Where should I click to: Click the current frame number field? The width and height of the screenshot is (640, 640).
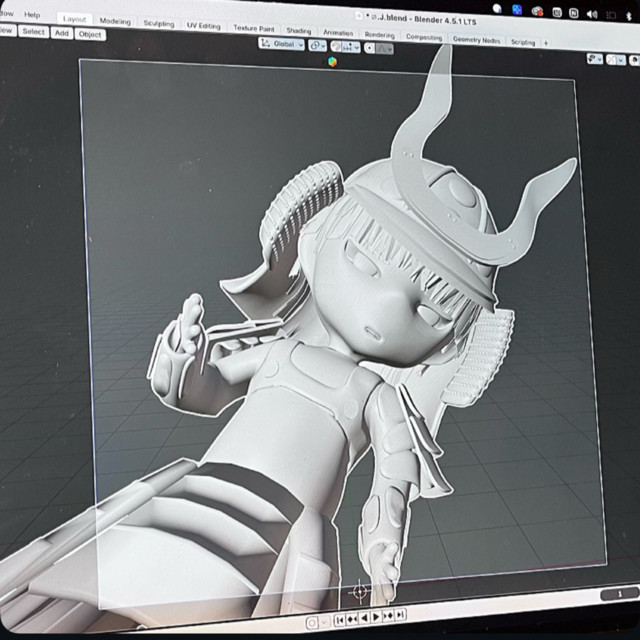pyautogui.click(x=605, y=594)
